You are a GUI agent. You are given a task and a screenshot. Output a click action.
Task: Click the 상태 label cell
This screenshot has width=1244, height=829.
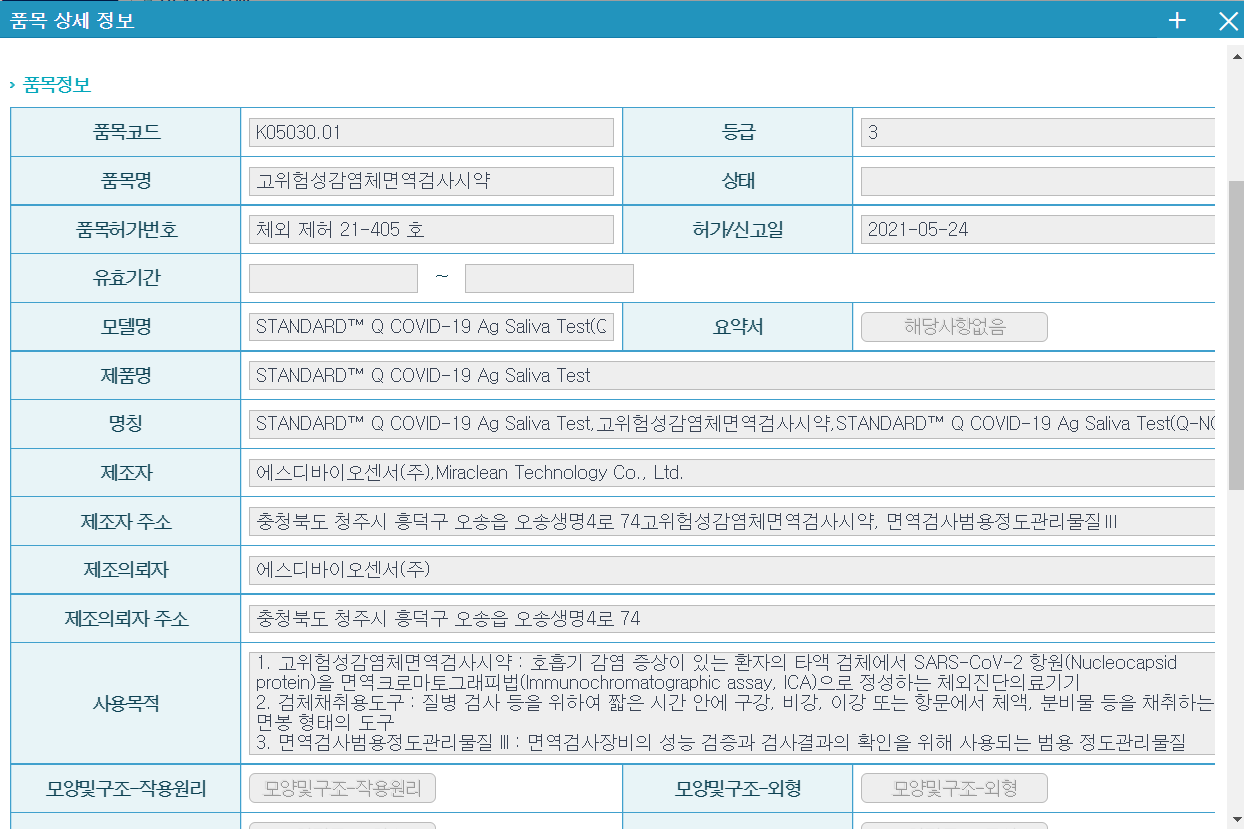pos(739,181)
